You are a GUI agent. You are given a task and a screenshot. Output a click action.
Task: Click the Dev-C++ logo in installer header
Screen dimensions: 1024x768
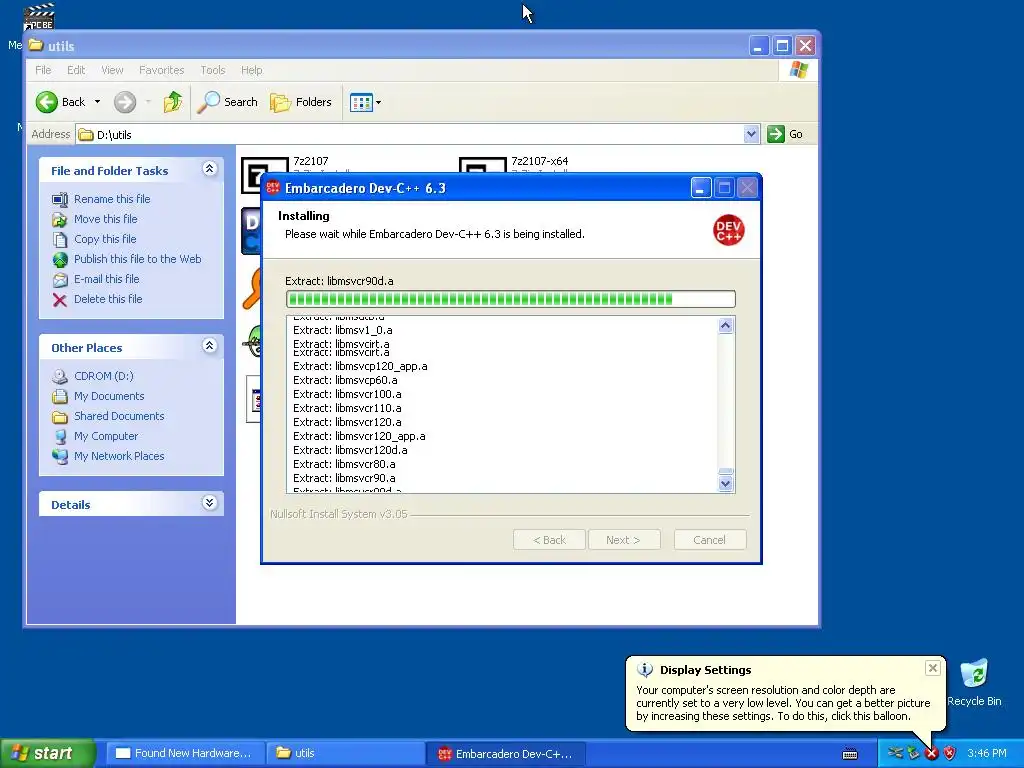coord(728,230)
